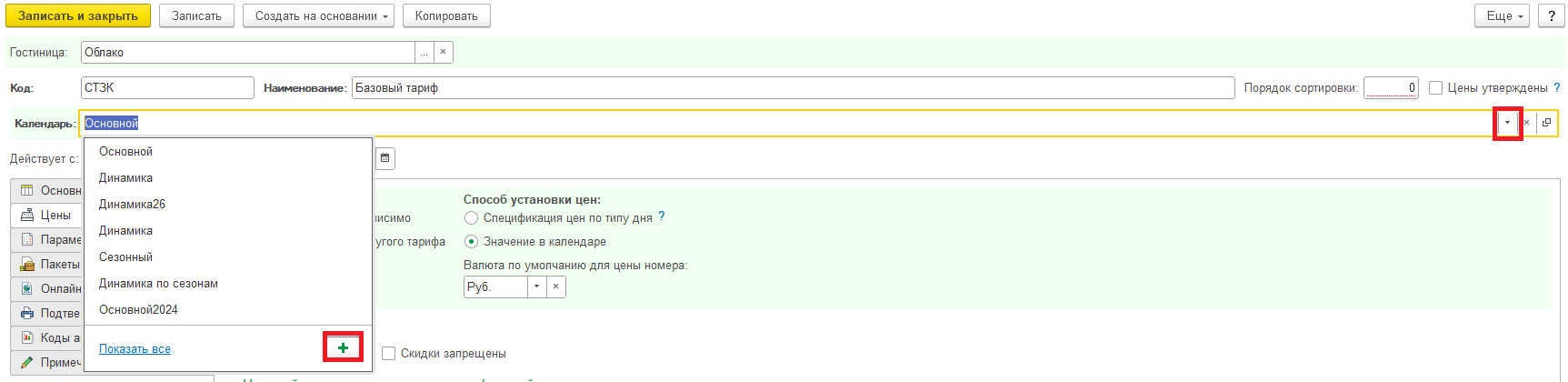Enable the Скидки запрещены checkbox
The image size is (1568, 382).
[389, 353]
